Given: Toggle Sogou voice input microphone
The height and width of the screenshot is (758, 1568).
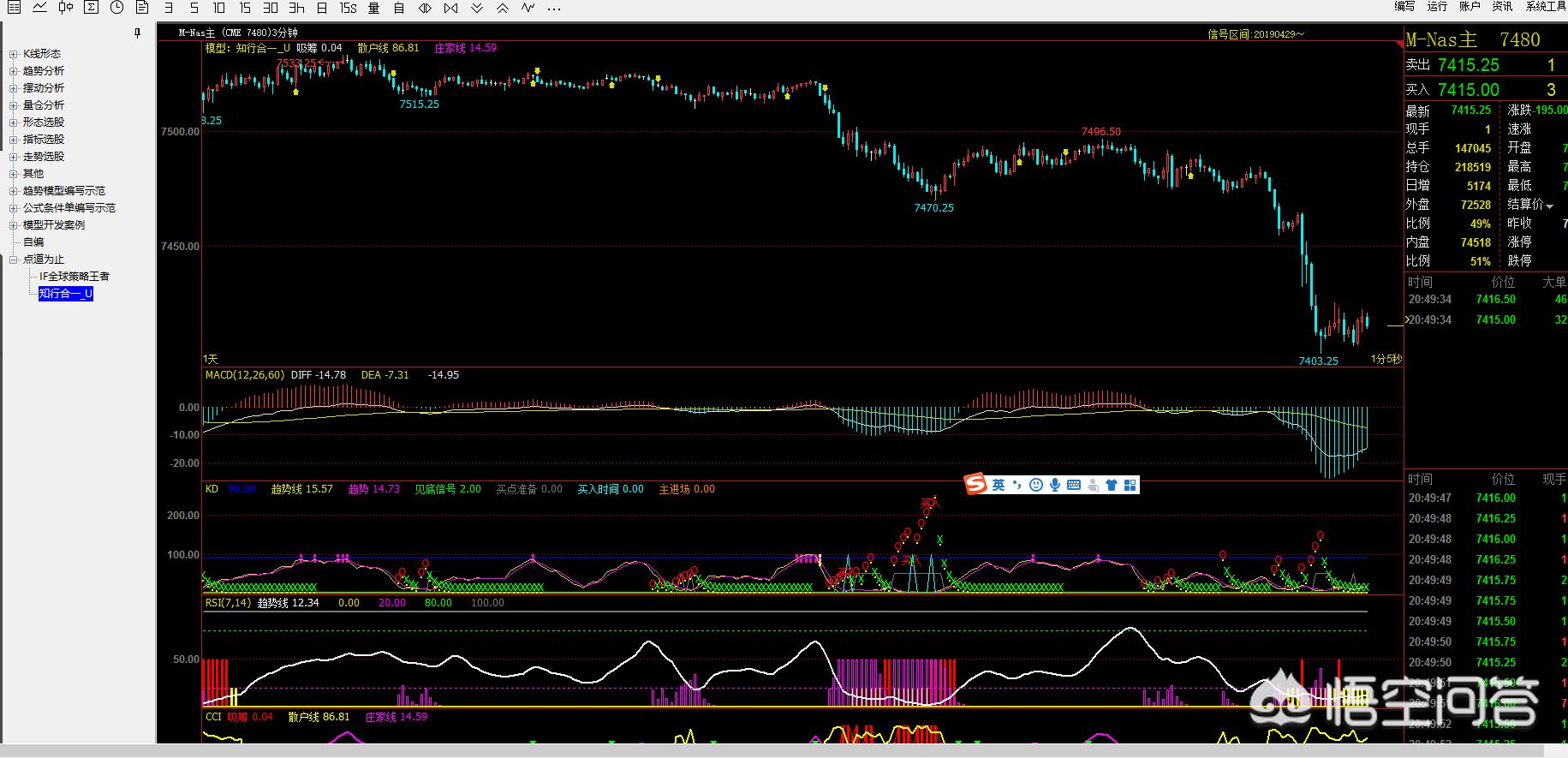Looking at the screenshot, I should 1055,486.
